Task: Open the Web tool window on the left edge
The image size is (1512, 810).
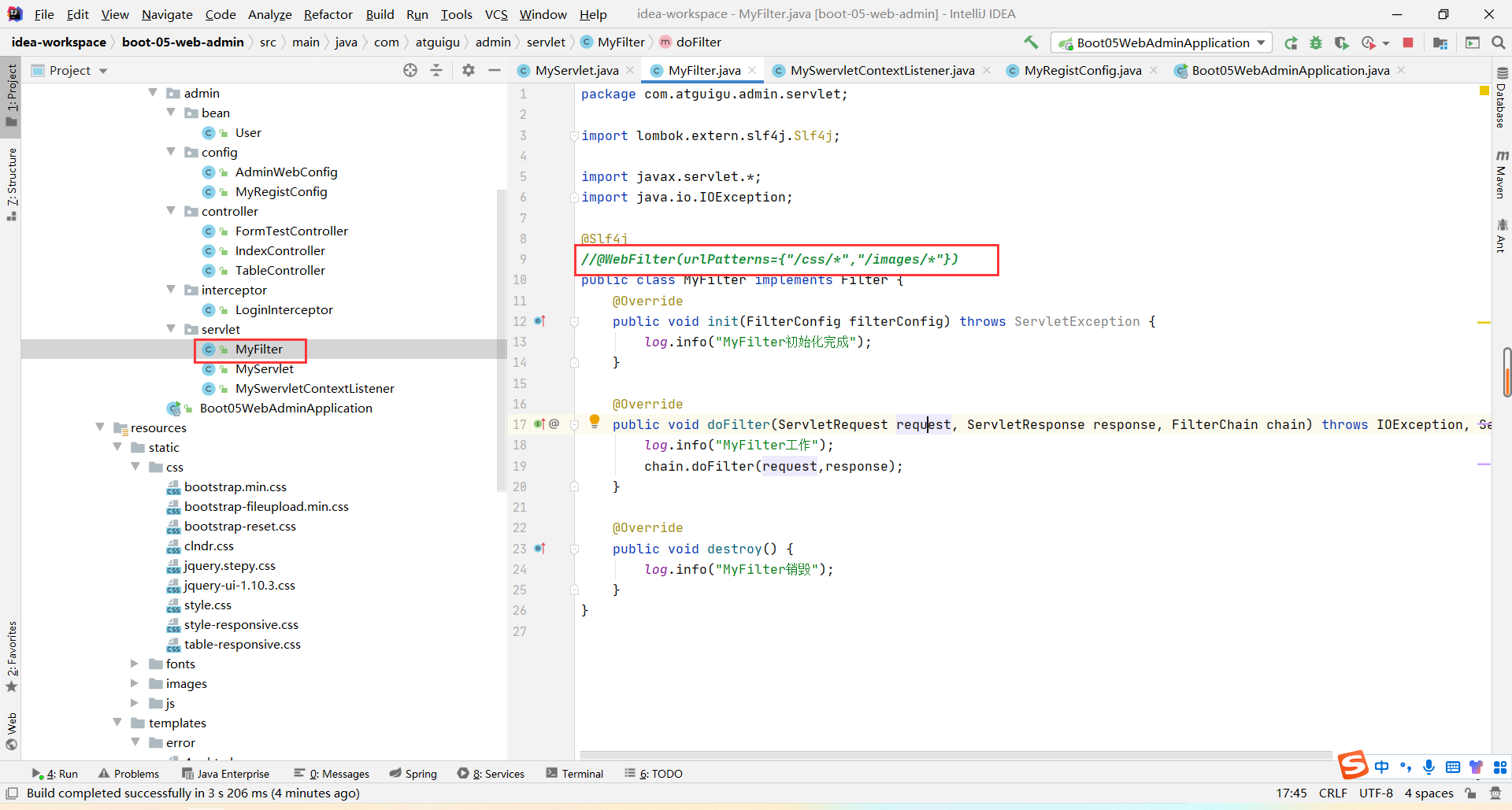Action: click(12, 731)
